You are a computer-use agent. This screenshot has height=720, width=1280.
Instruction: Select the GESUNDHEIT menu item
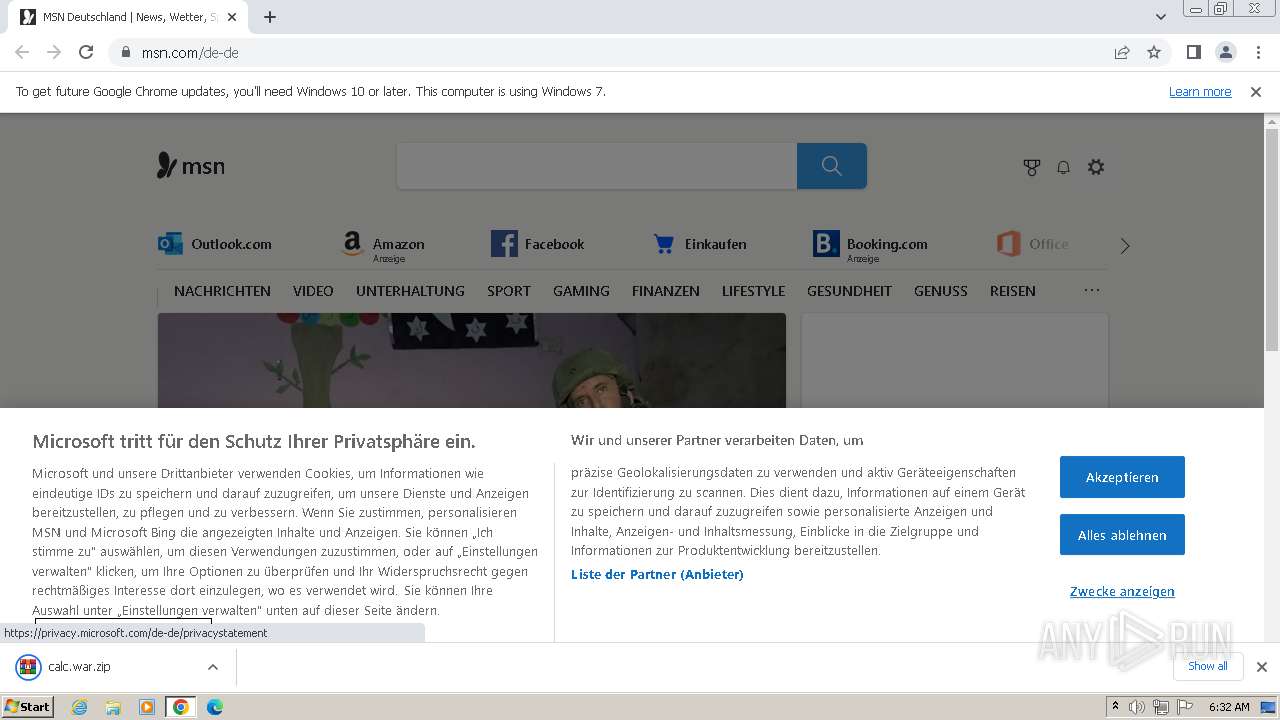[849, 291]
